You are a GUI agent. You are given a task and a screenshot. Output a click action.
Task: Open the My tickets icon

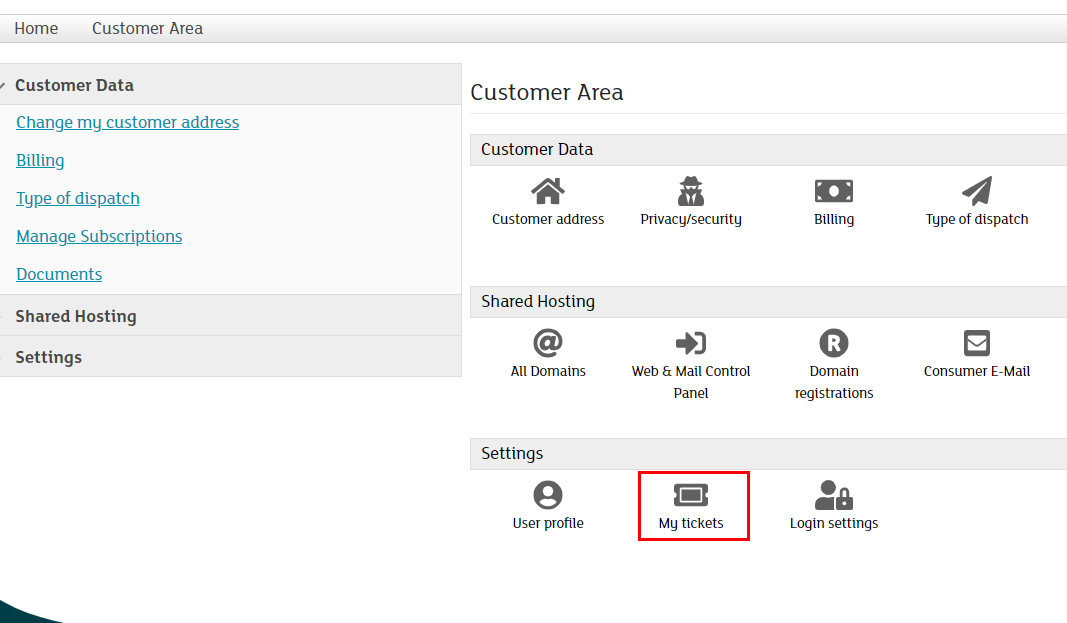coord(691,495)
